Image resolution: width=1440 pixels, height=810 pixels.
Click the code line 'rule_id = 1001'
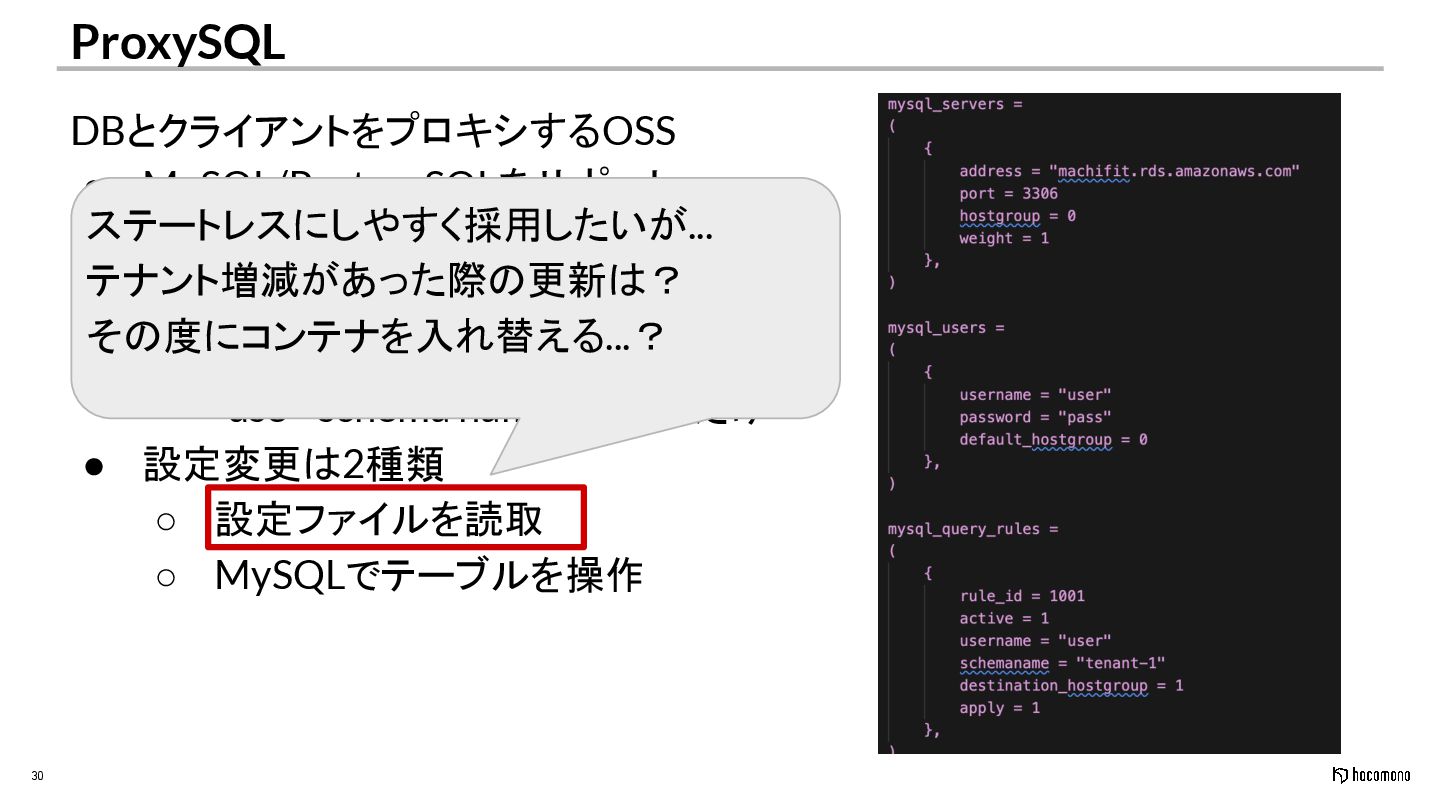tap(1022, 596)
